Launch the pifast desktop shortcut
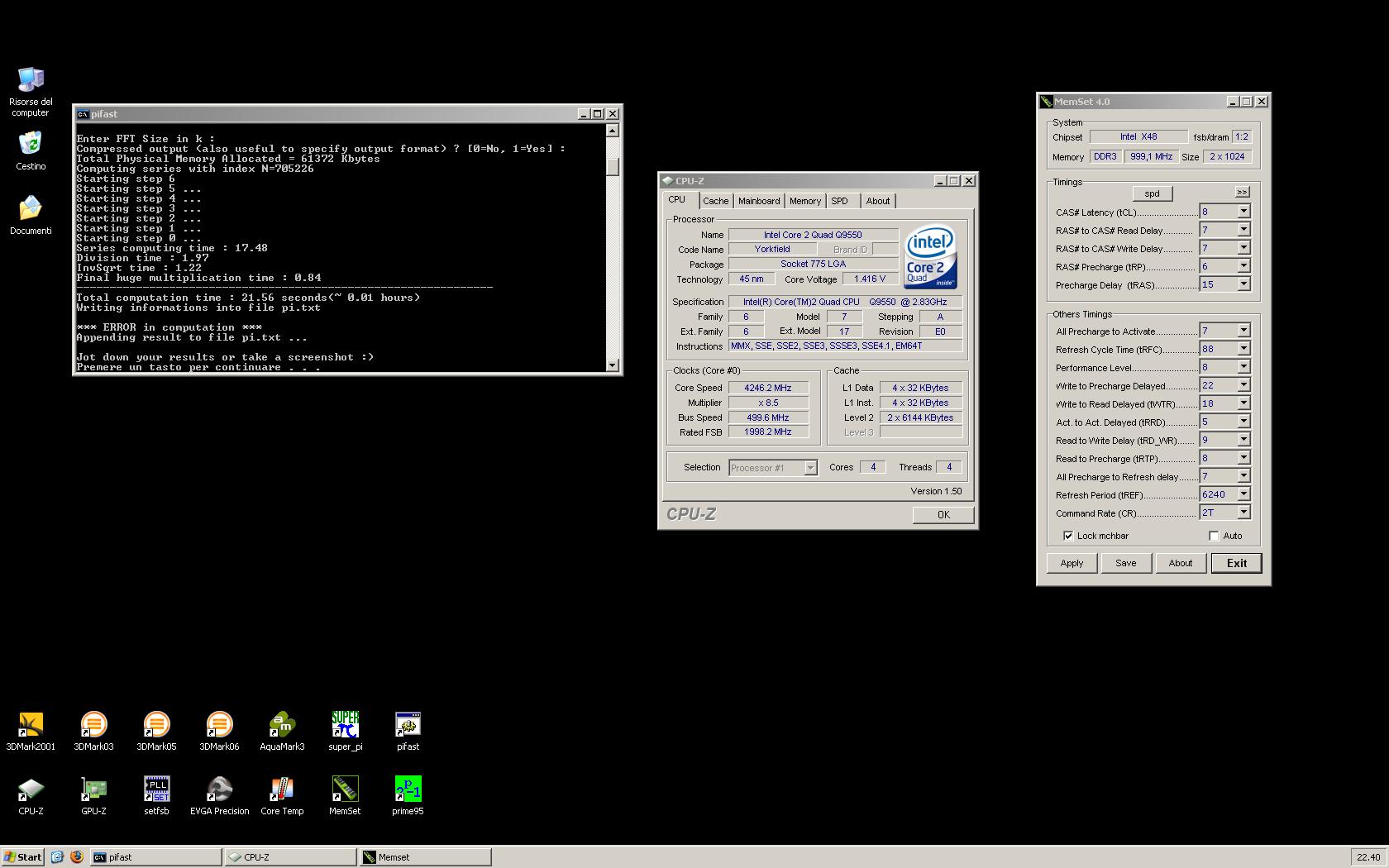The width and height of the screenshot is (1389, 868). click(408, 732)
